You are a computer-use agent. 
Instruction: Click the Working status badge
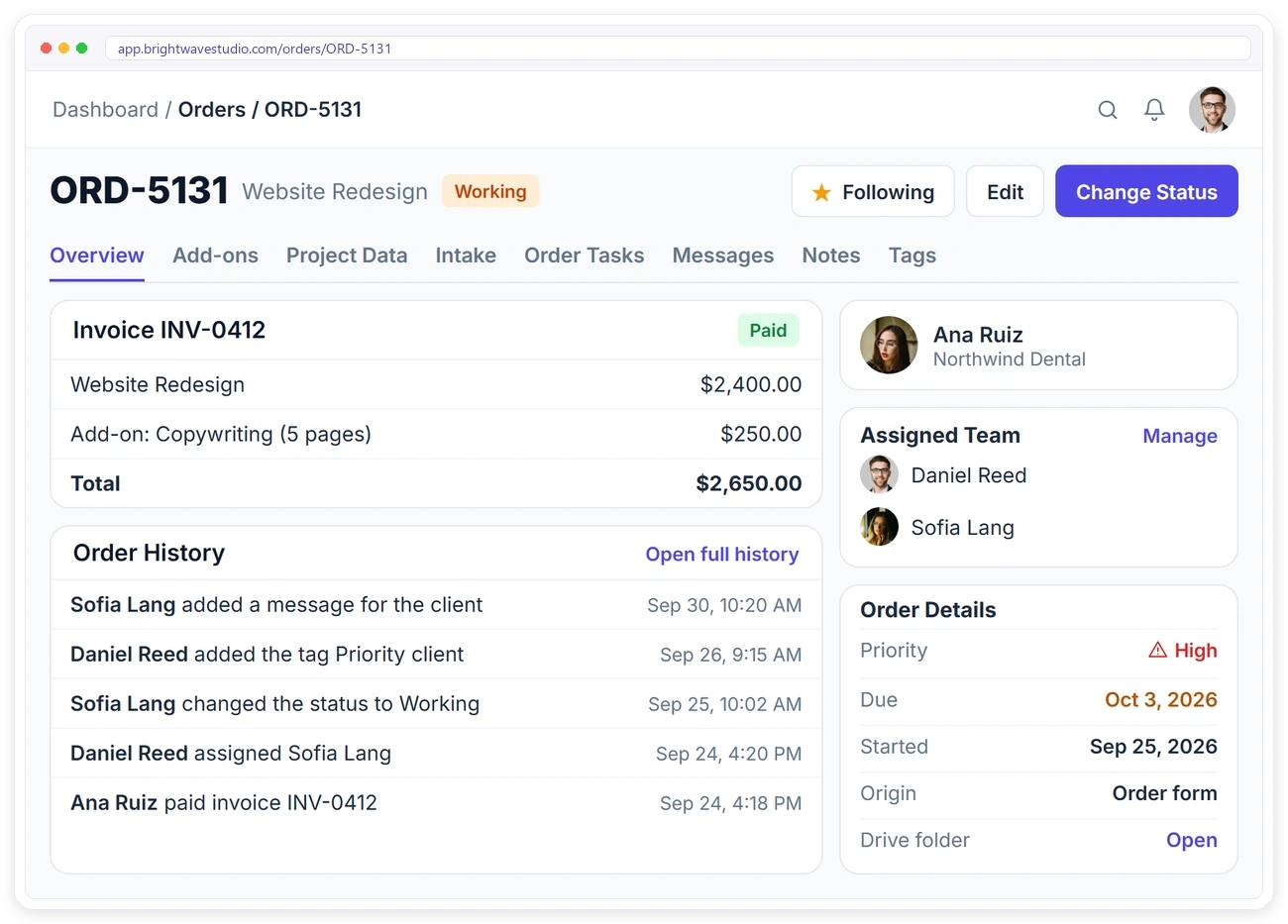coord(490,191)
